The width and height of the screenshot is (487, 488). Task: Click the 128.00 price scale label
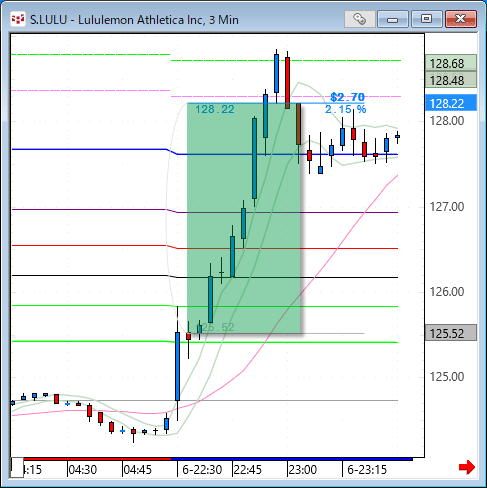tap(447, 121)
